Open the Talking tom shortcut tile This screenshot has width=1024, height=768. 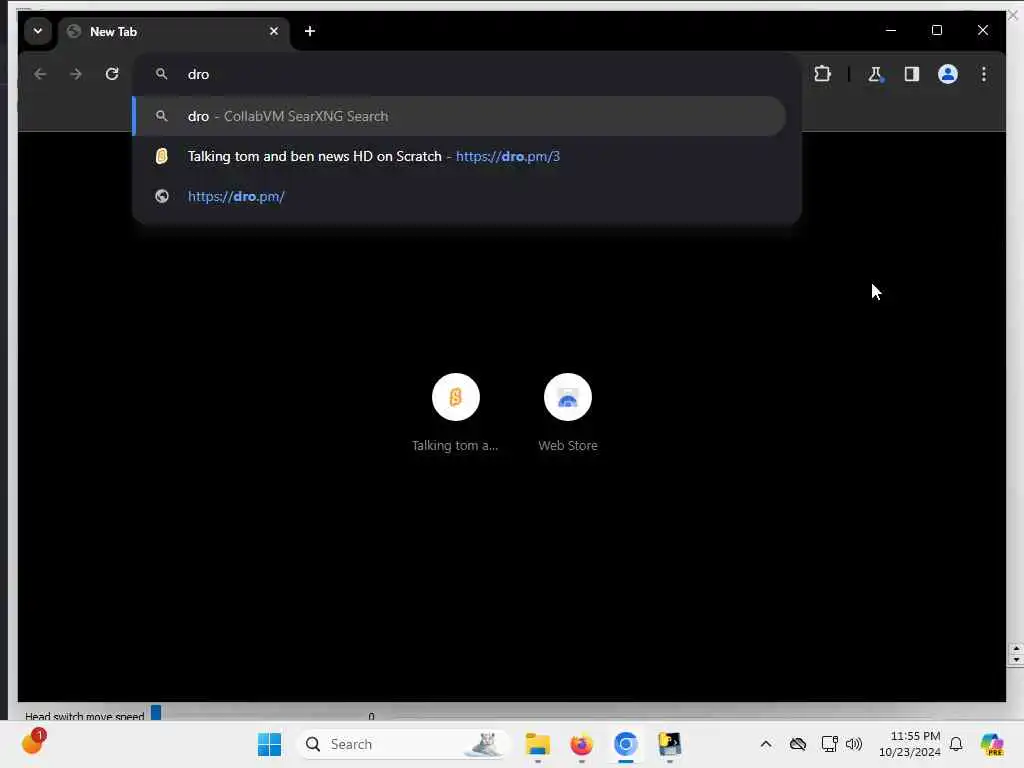(x=455, y=413)
